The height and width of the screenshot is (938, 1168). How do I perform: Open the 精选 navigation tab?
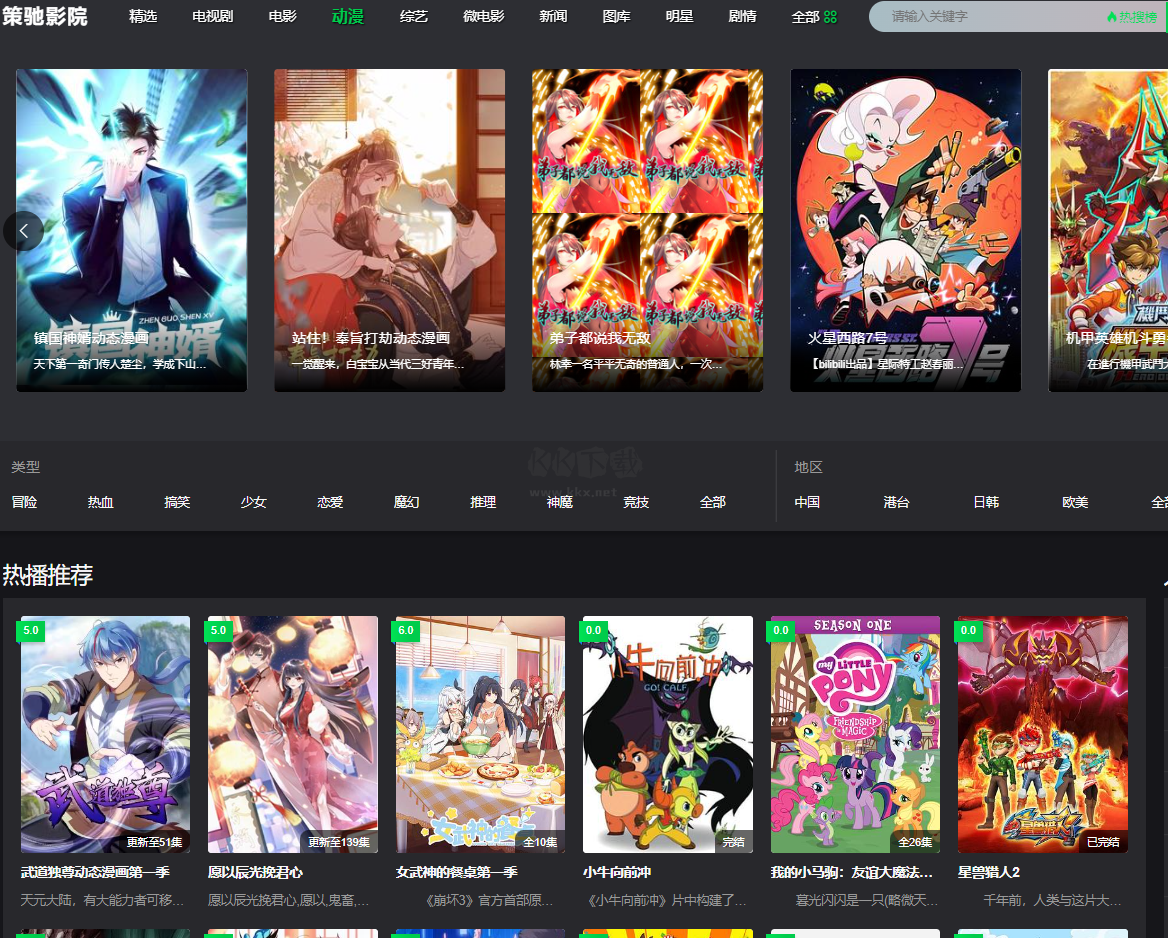tap(143, 16)
